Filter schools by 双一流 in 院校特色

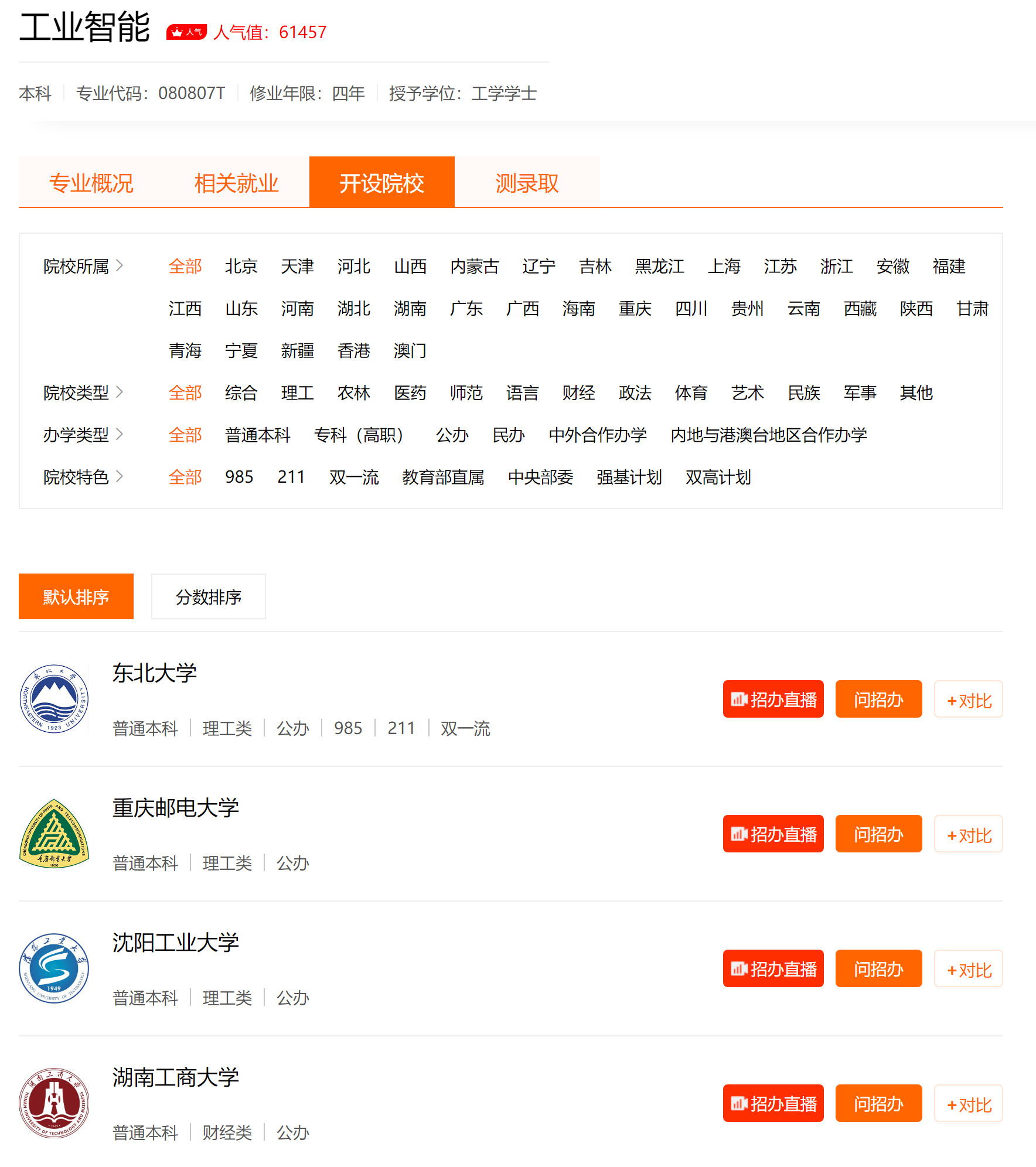click(x=354, y=477)
